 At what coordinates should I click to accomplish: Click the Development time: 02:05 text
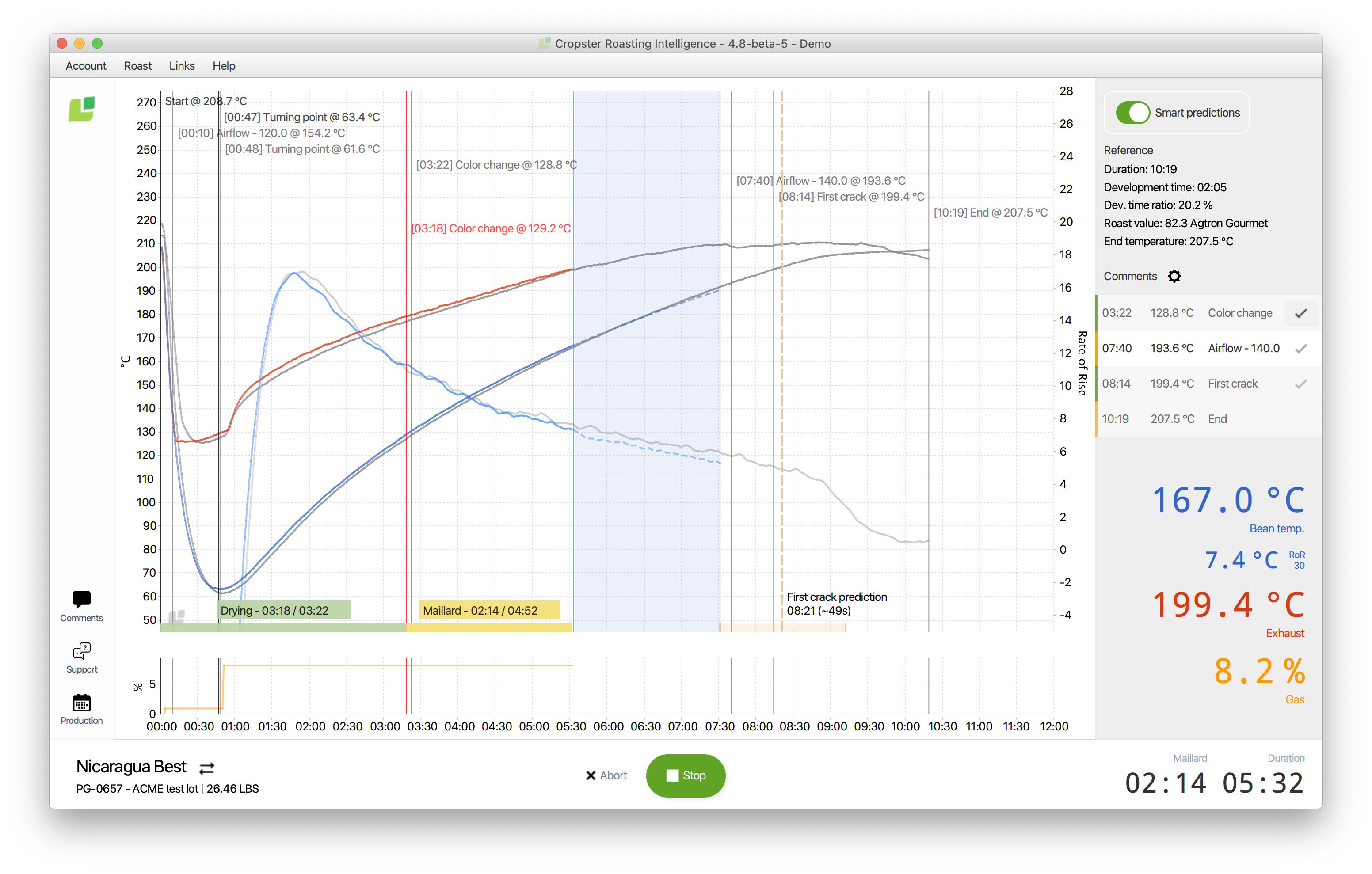point(1165,187)
